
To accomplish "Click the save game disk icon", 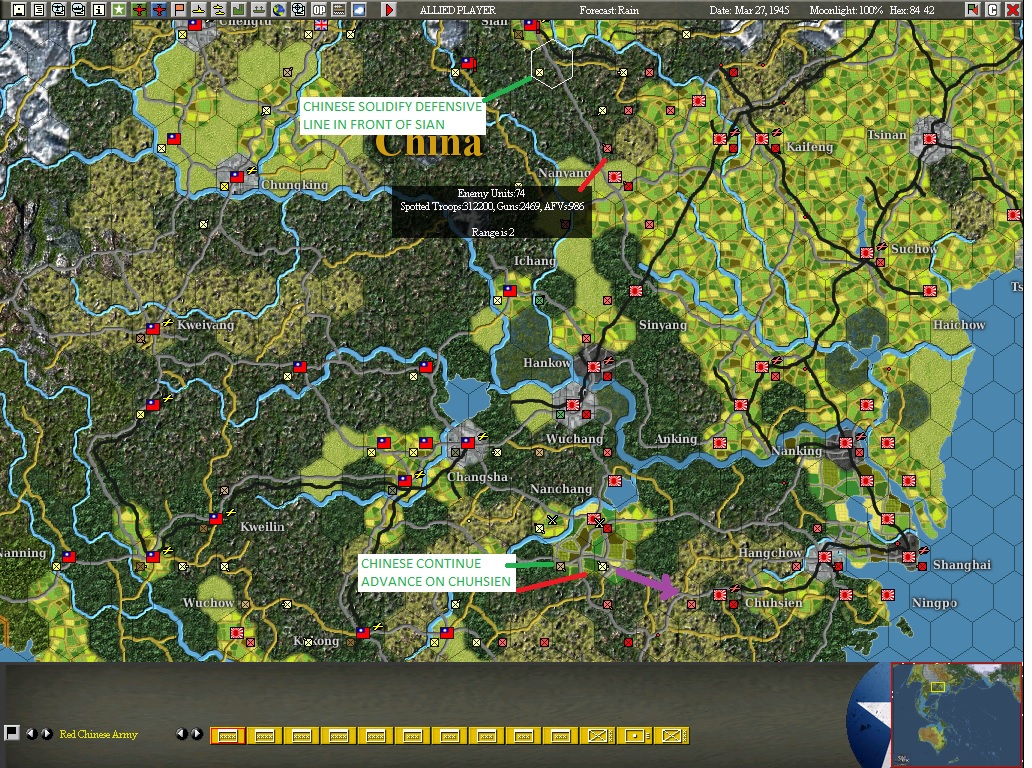I will (x=19, y=9).
